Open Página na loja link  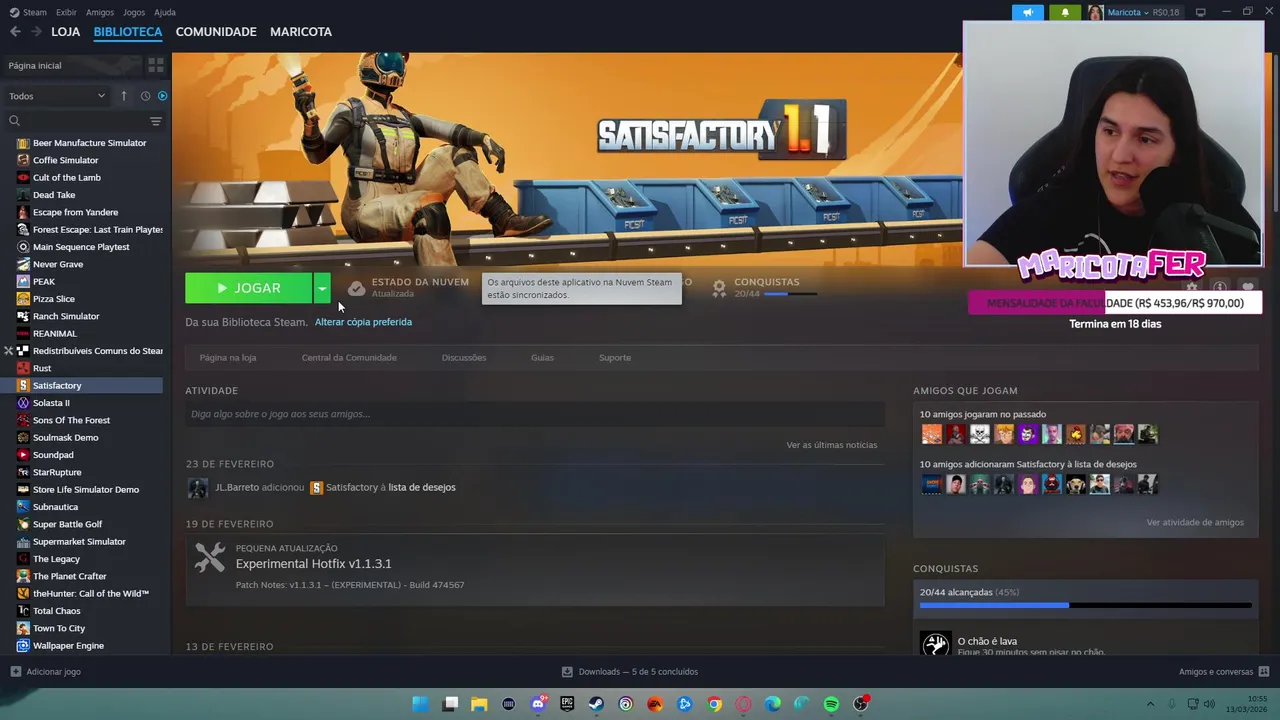click(x=228, y=357)
